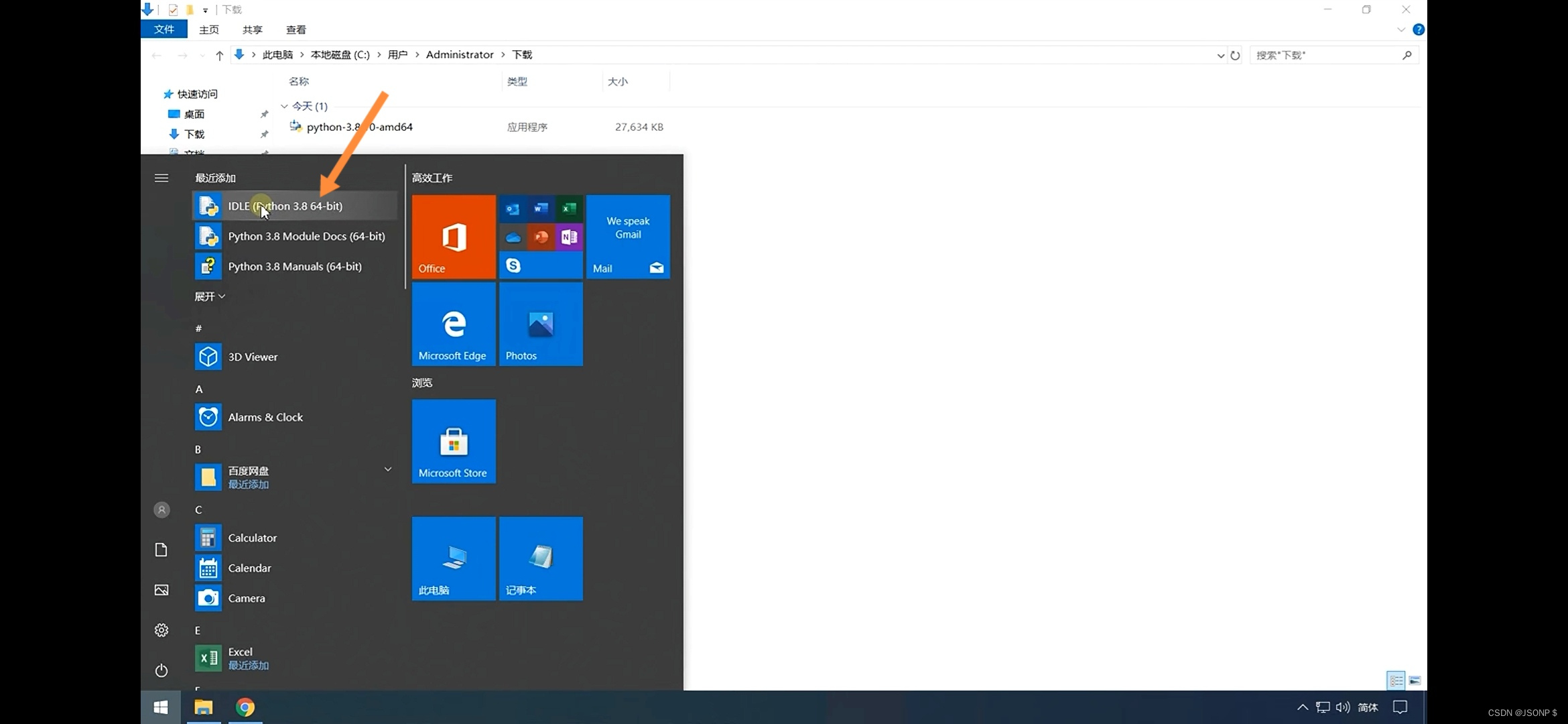Open Python 3.8 Module Docs (64-bit)

point(295,236)
